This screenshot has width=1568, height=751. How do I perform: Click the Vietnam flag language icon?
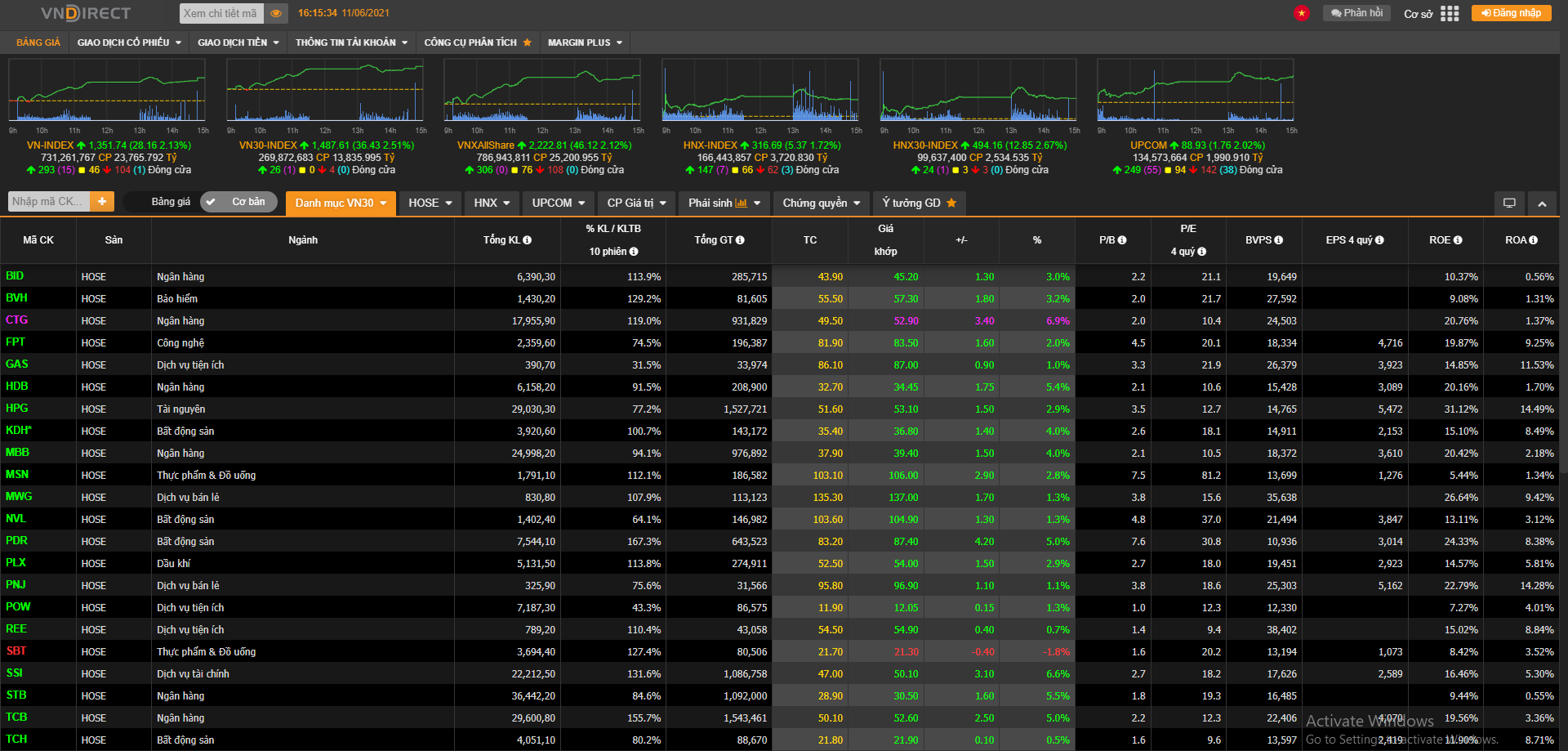1302,13
